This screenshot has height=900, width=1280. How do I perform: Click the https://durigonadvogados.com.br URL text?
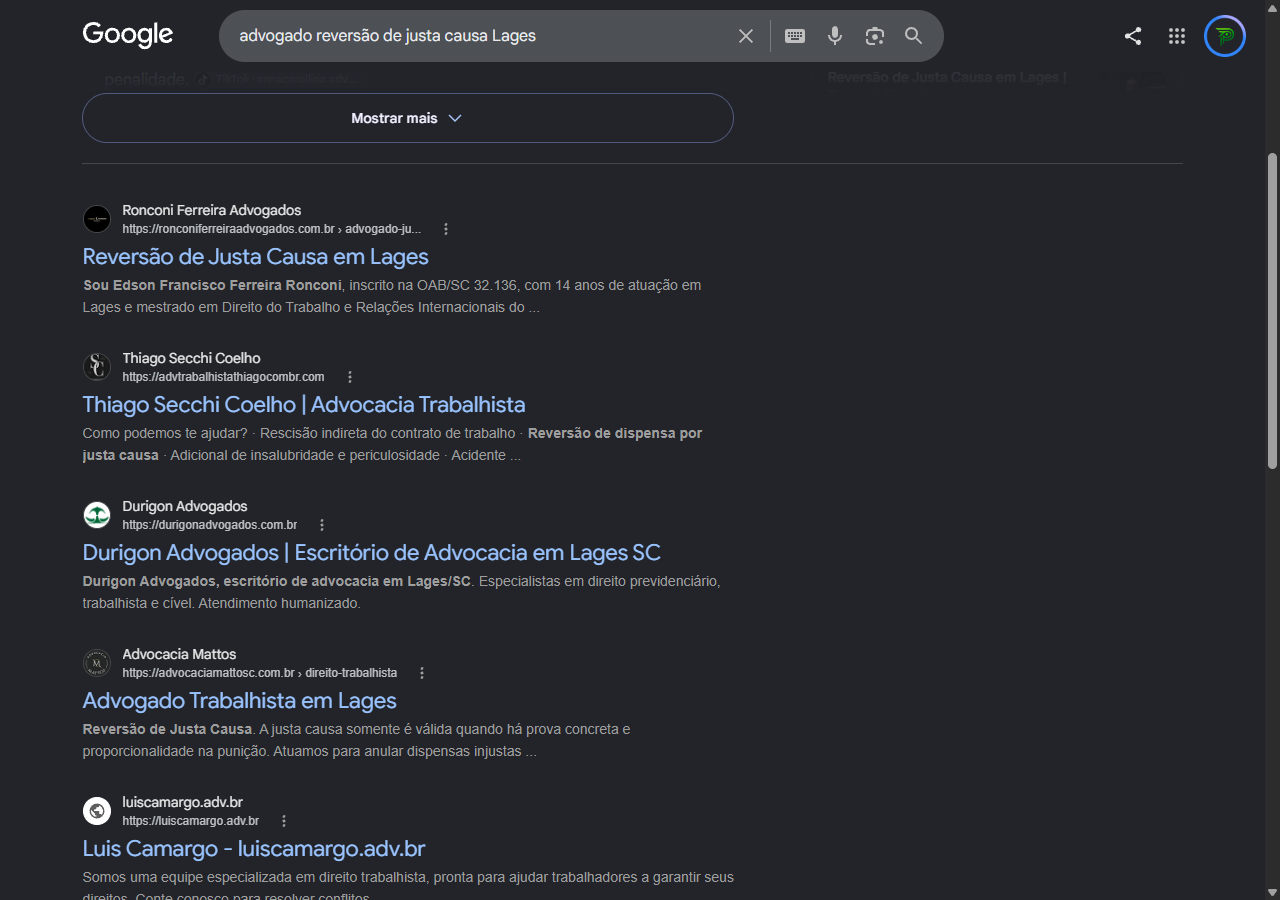(210, 525)
